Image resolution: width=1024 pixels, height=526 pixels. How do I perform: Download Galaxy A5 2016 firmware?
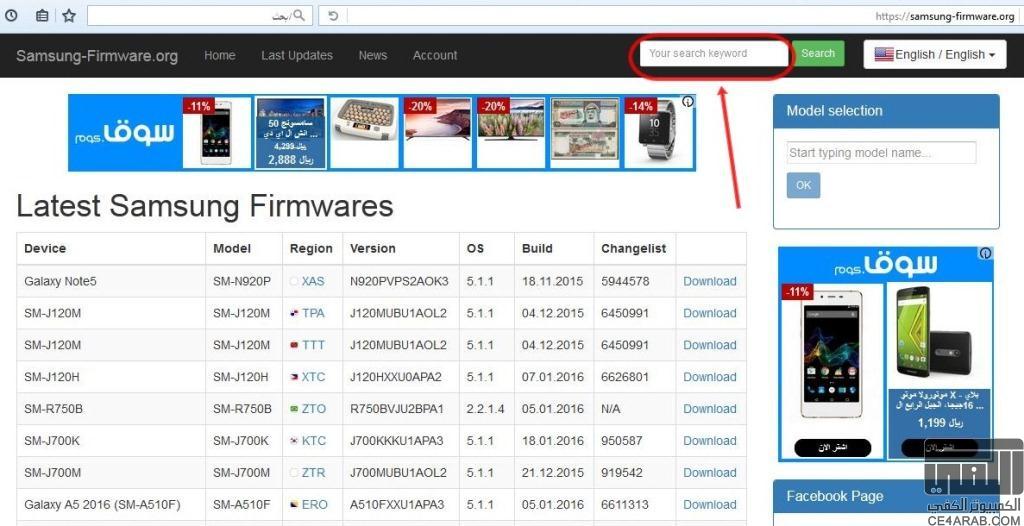tap(710, 504)
